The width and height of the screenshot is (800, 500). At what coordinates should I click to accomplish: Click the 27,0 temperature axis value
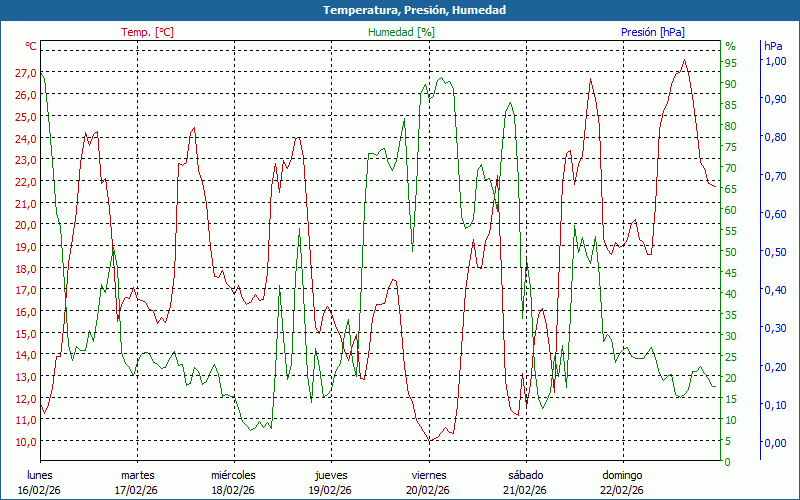pos(27,73)
